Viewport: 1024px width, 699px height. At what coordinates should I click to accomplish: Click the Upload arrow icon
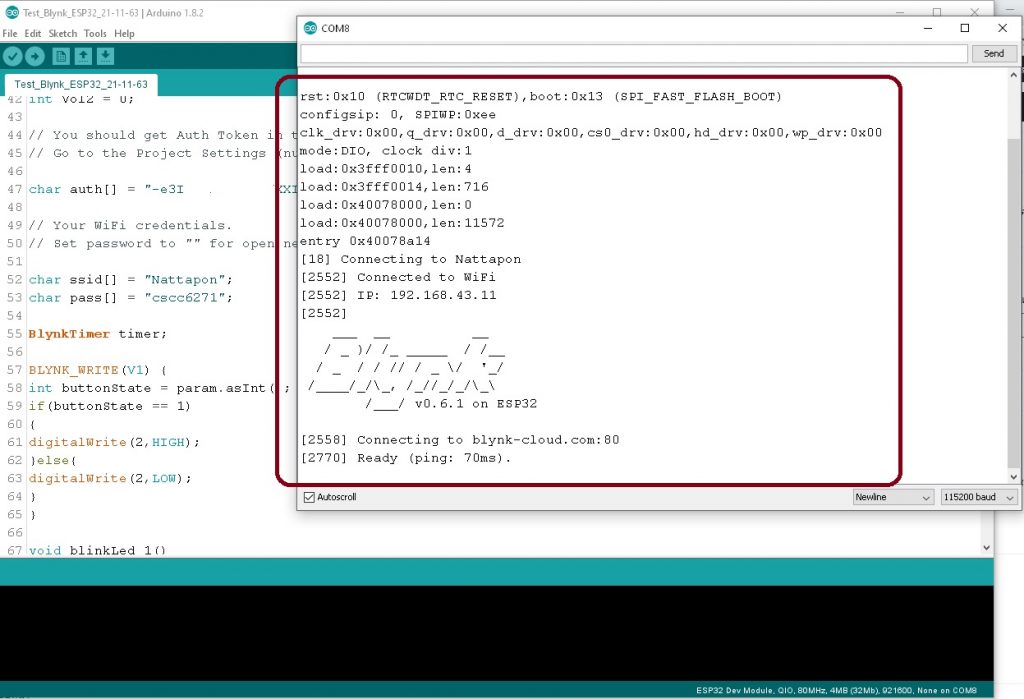pyautogui.click(x=35, y=56)
